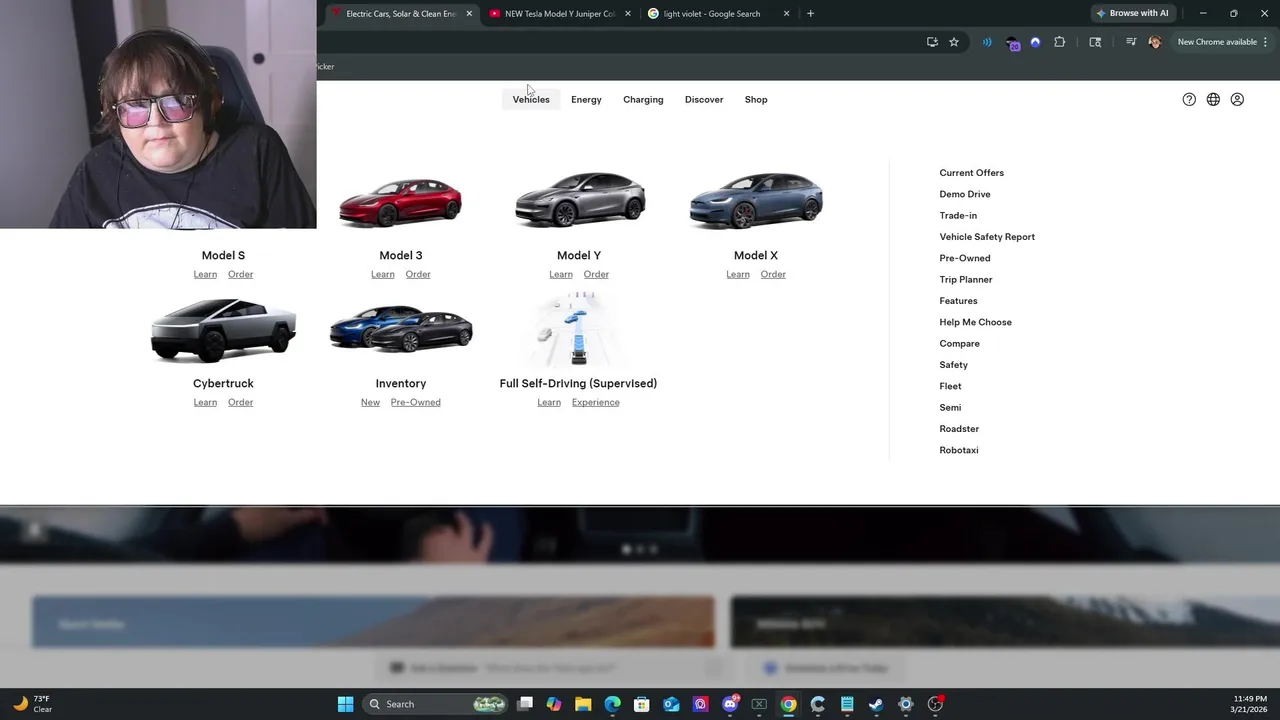Open the Chrome Extensions puzzle icon

(x=1060, y=42)
